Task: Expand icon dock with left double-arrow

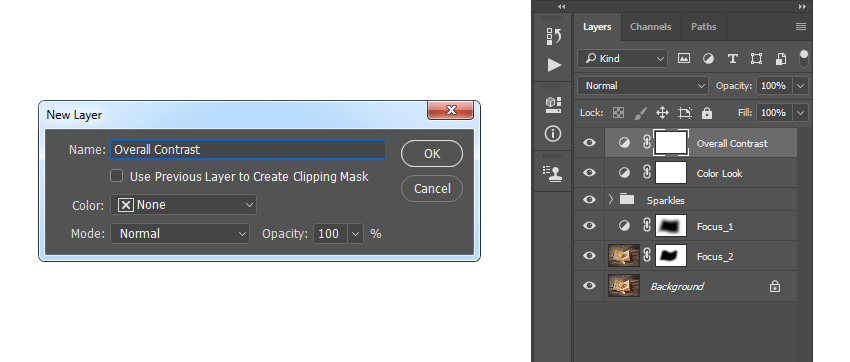Action: (x=562, y=7)
